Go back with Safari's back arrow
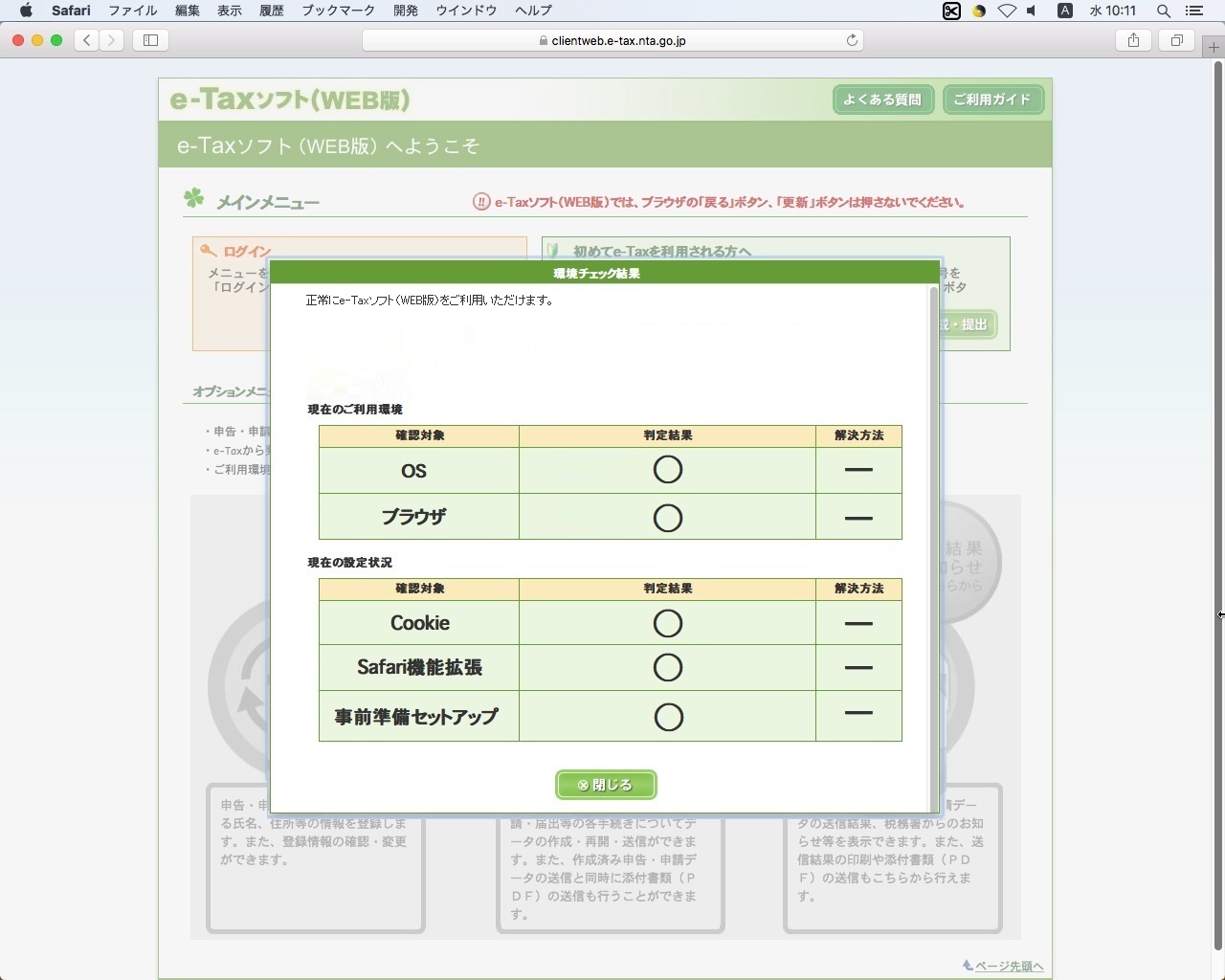The width and height of the screenshot is (1225, 980). click(x=87, y=40)
